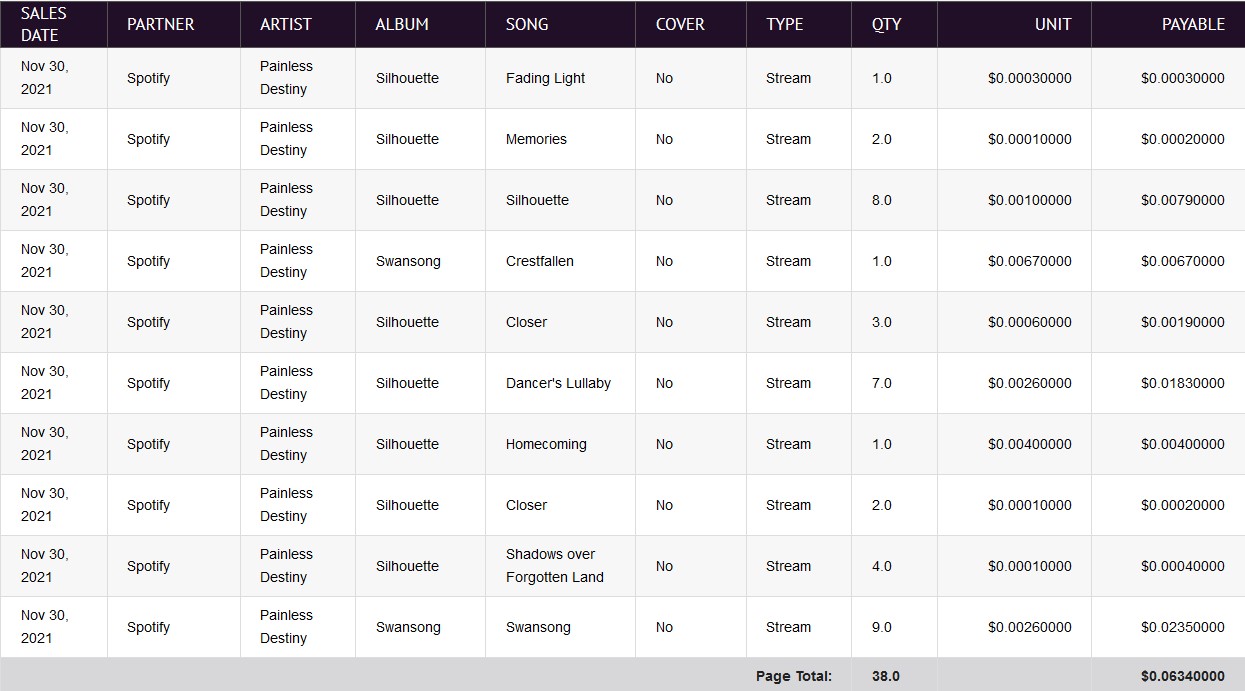The image size is (1245, 691).
Task: Click payable value $0.01830000
Action: pos(1183,383)
